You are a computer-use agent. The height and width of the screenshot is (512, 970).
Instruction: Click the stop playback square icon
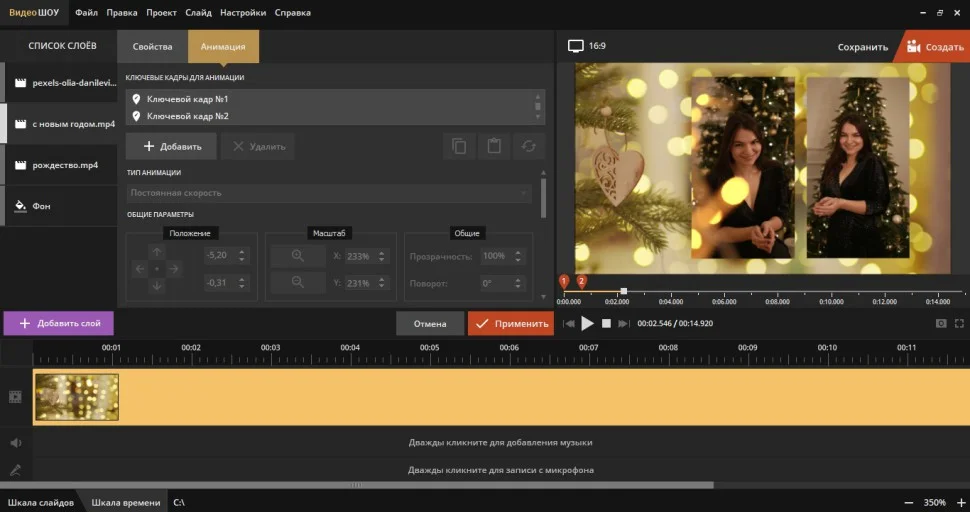[x=606, y=324]
